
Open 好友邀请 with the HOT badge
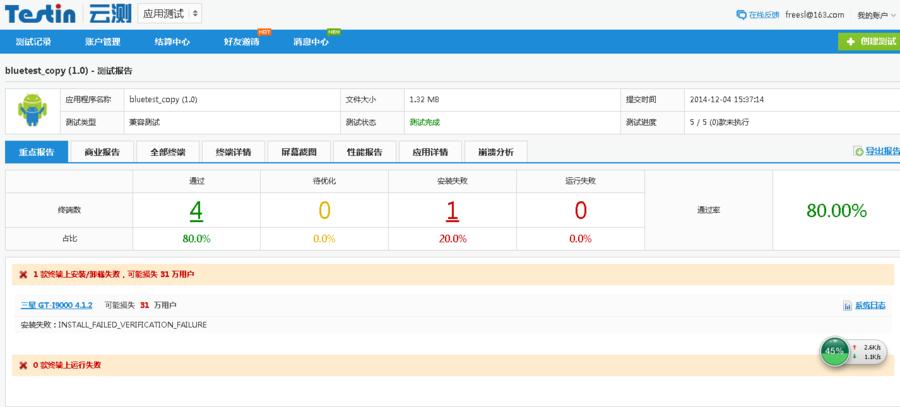tap(241, 42)
